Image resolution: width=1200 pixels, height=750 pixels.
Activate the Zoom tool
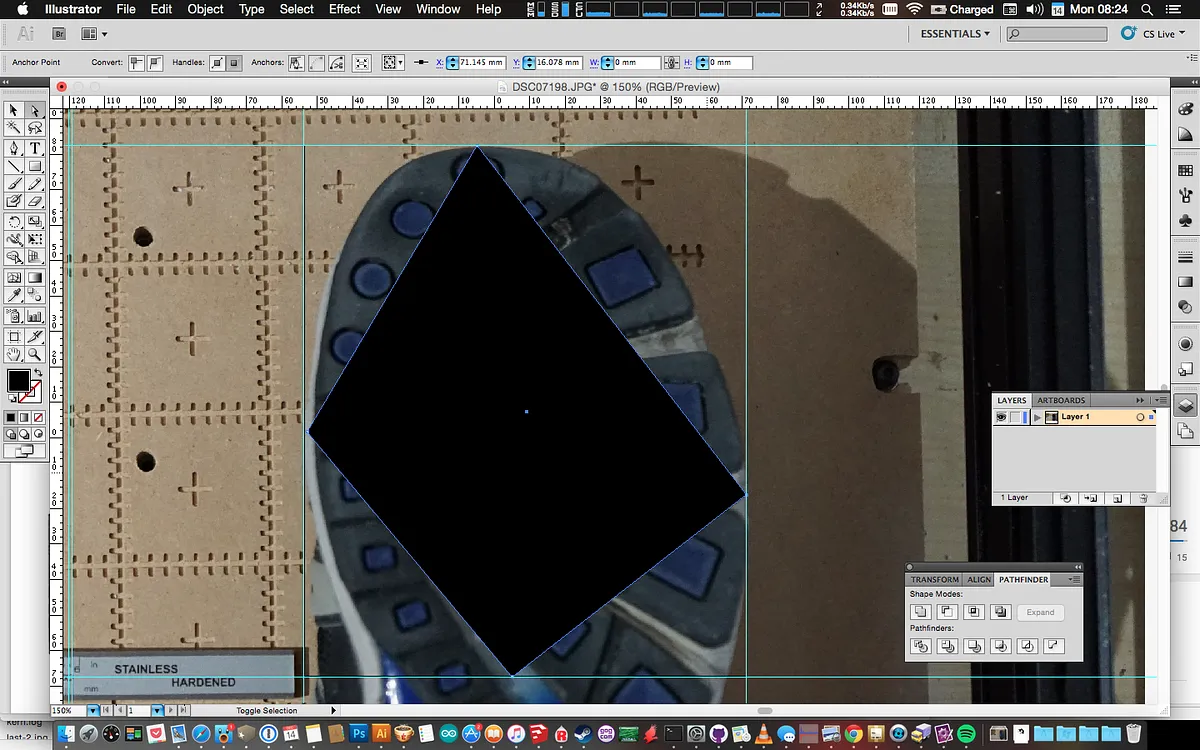pyautogui.click(x=35, y=354)
